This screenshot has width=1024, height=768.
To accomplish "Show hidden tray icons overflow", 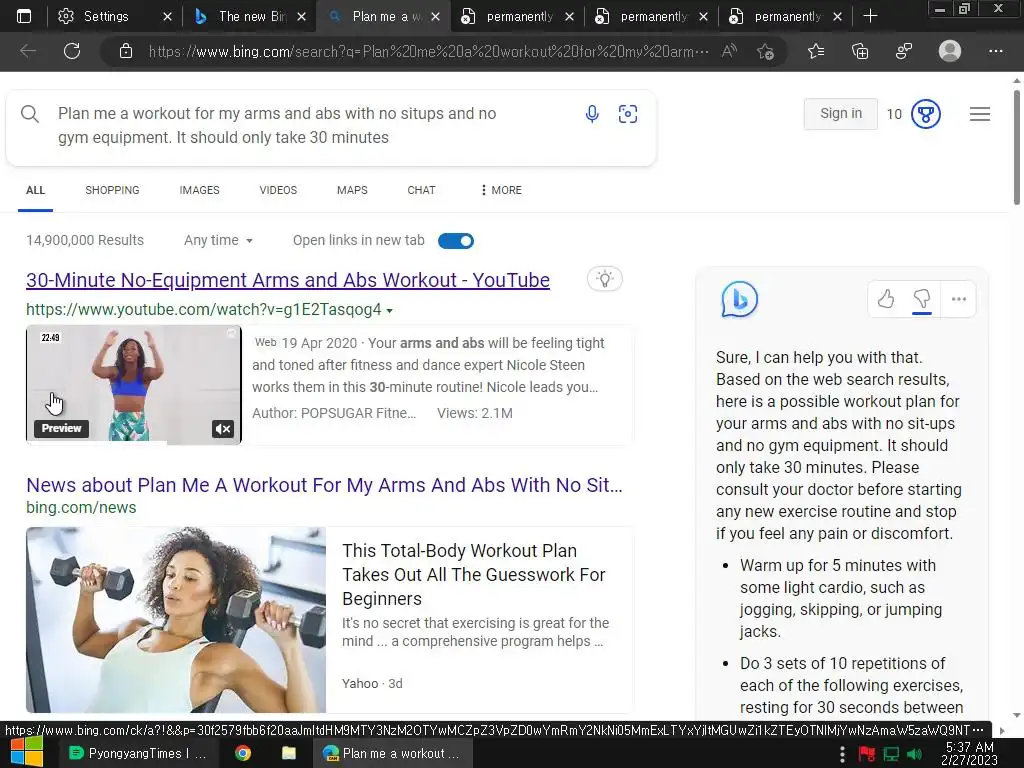I will pos(842,754).
